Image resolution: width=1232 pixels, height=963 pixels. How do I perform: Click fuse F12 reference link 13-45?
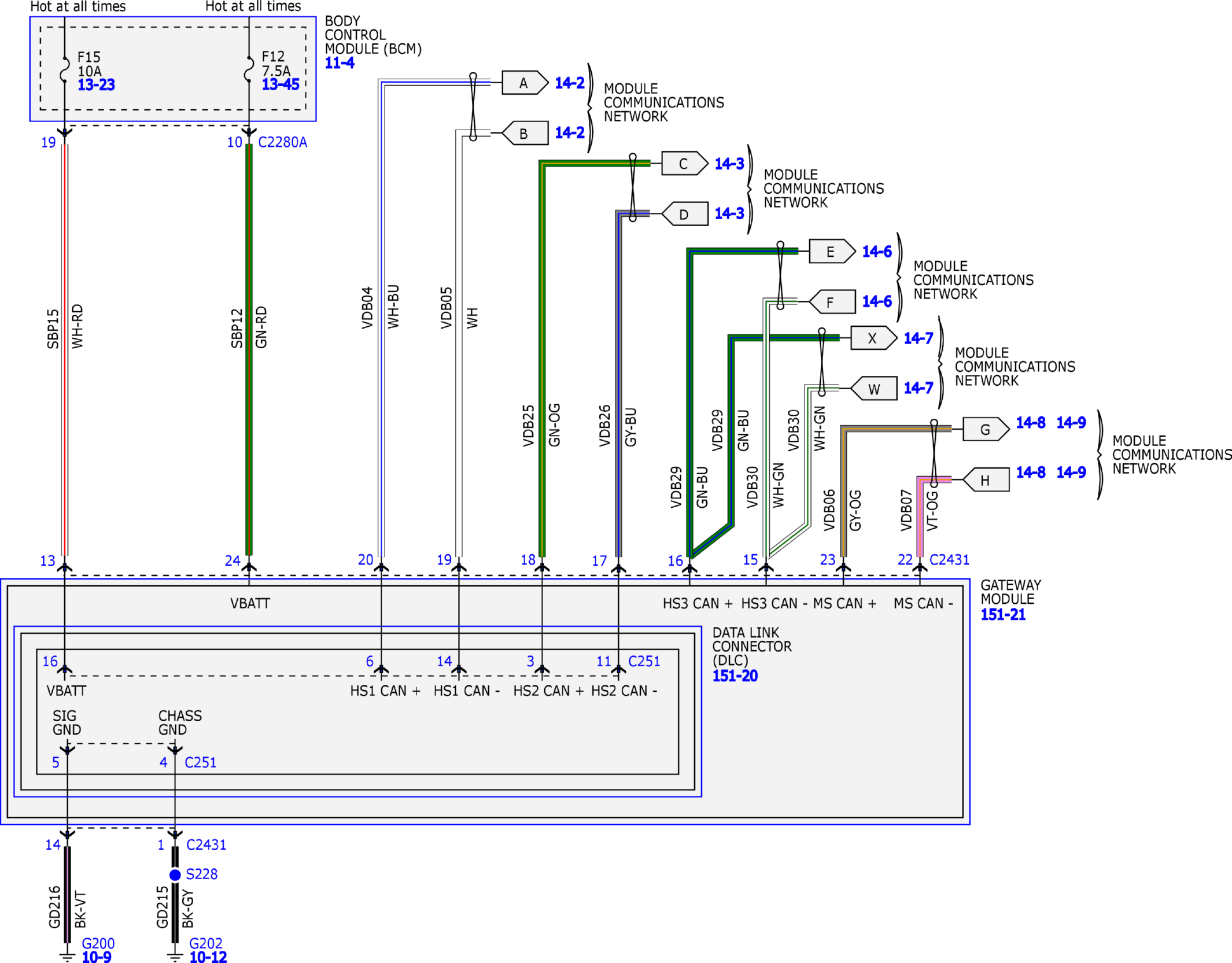[x=280, y=84]
